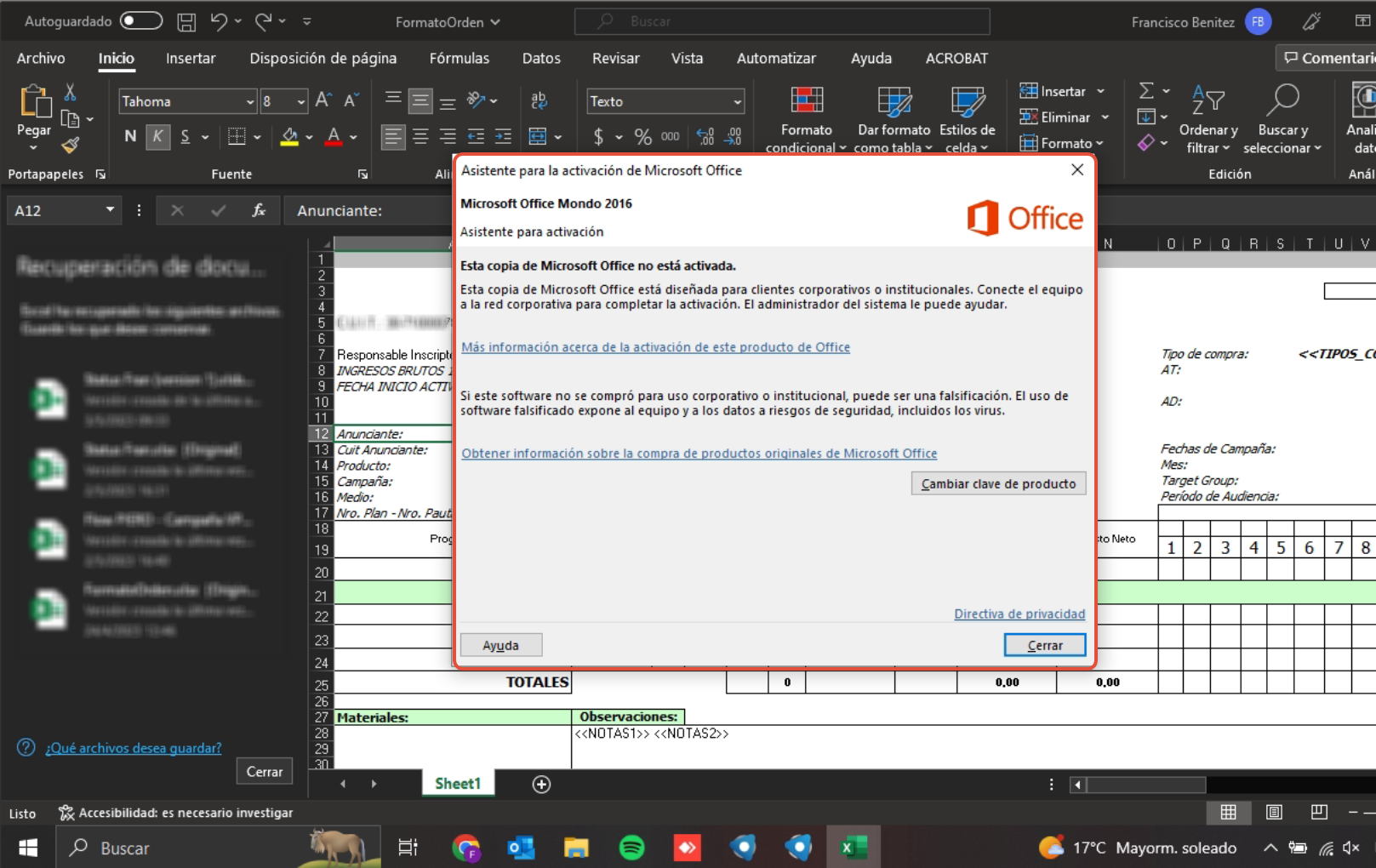Switch to the Fórmulas tab
This screenshot has height=868, width=1376.
click(x=460, y=58)
